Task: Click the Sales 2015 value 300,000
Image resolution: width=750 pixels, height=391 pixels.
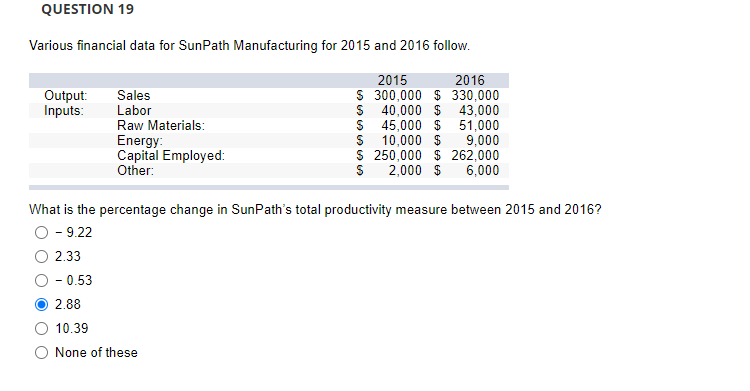Action: (x=397, y=95)
